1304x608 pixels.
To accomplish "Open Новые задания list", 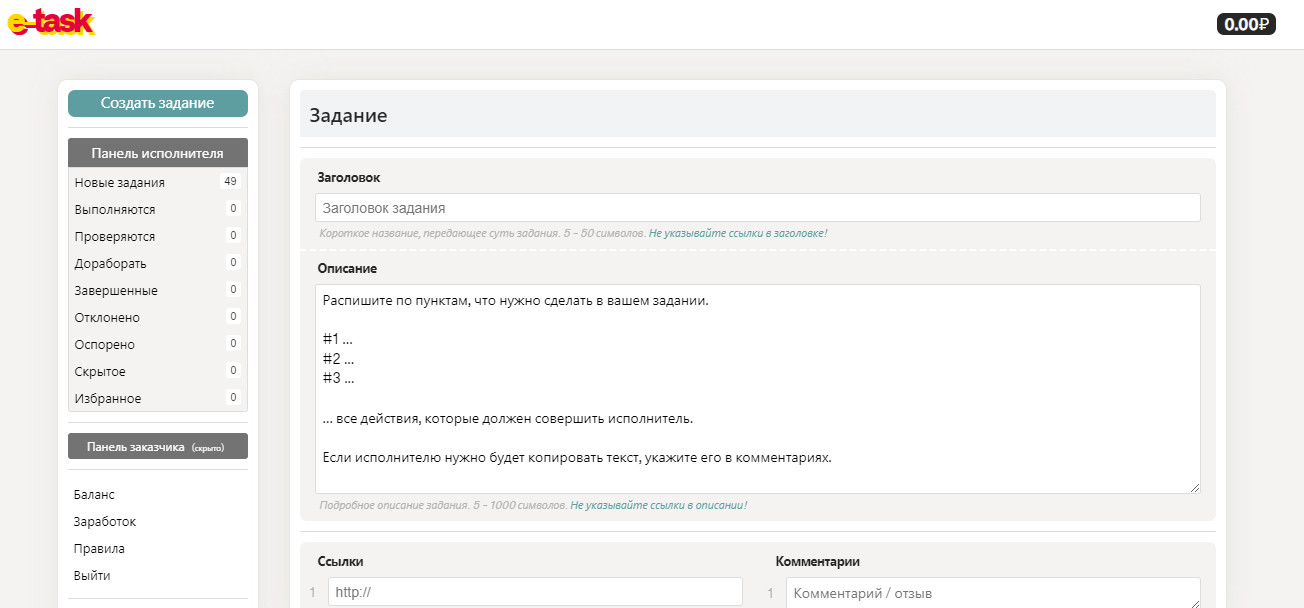I will (120, 182).
